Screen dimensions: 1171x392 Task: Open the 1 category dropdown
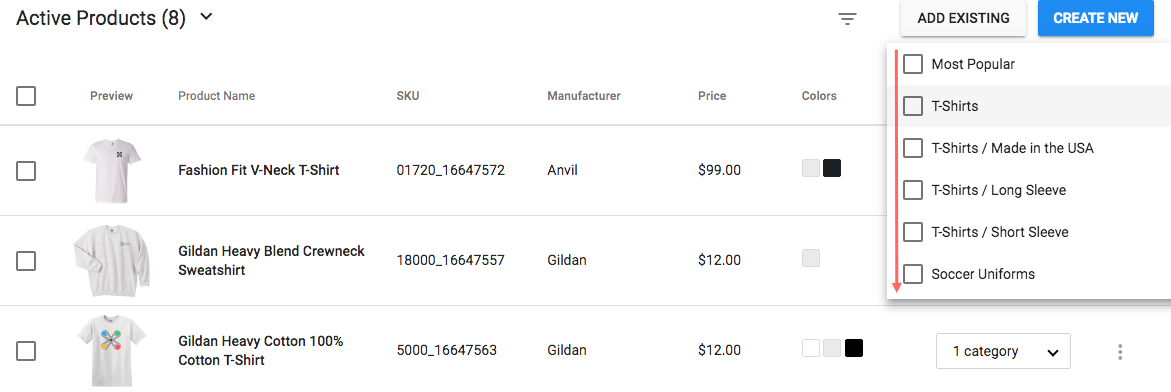[x=1003, y=351]
